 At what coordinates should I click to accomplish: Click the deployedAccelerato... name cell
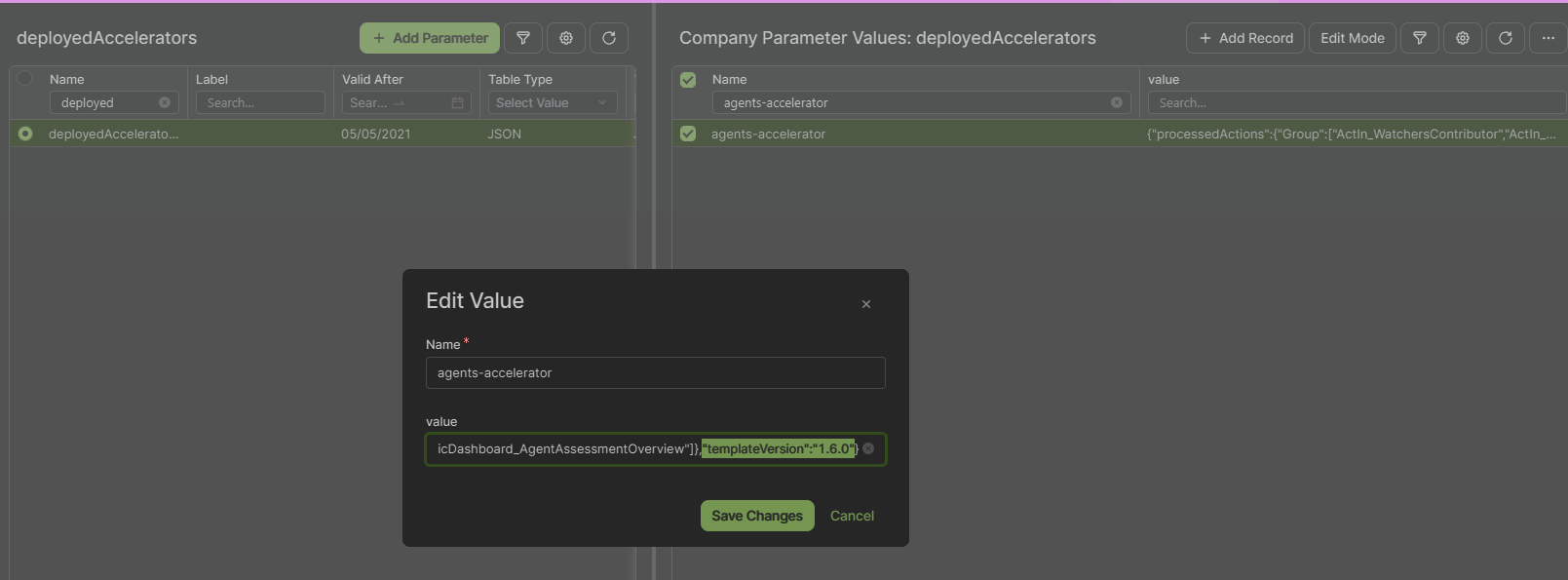[113, 134]
